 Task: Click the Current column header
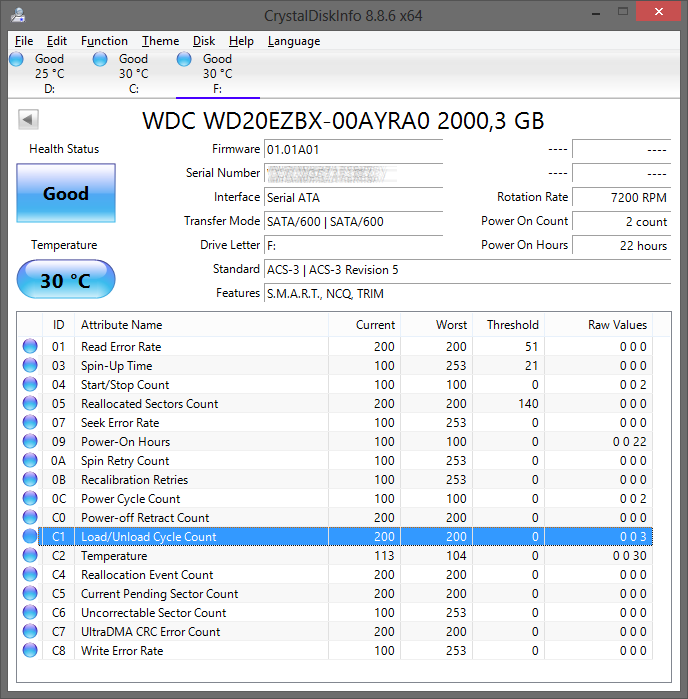point(364,325)
